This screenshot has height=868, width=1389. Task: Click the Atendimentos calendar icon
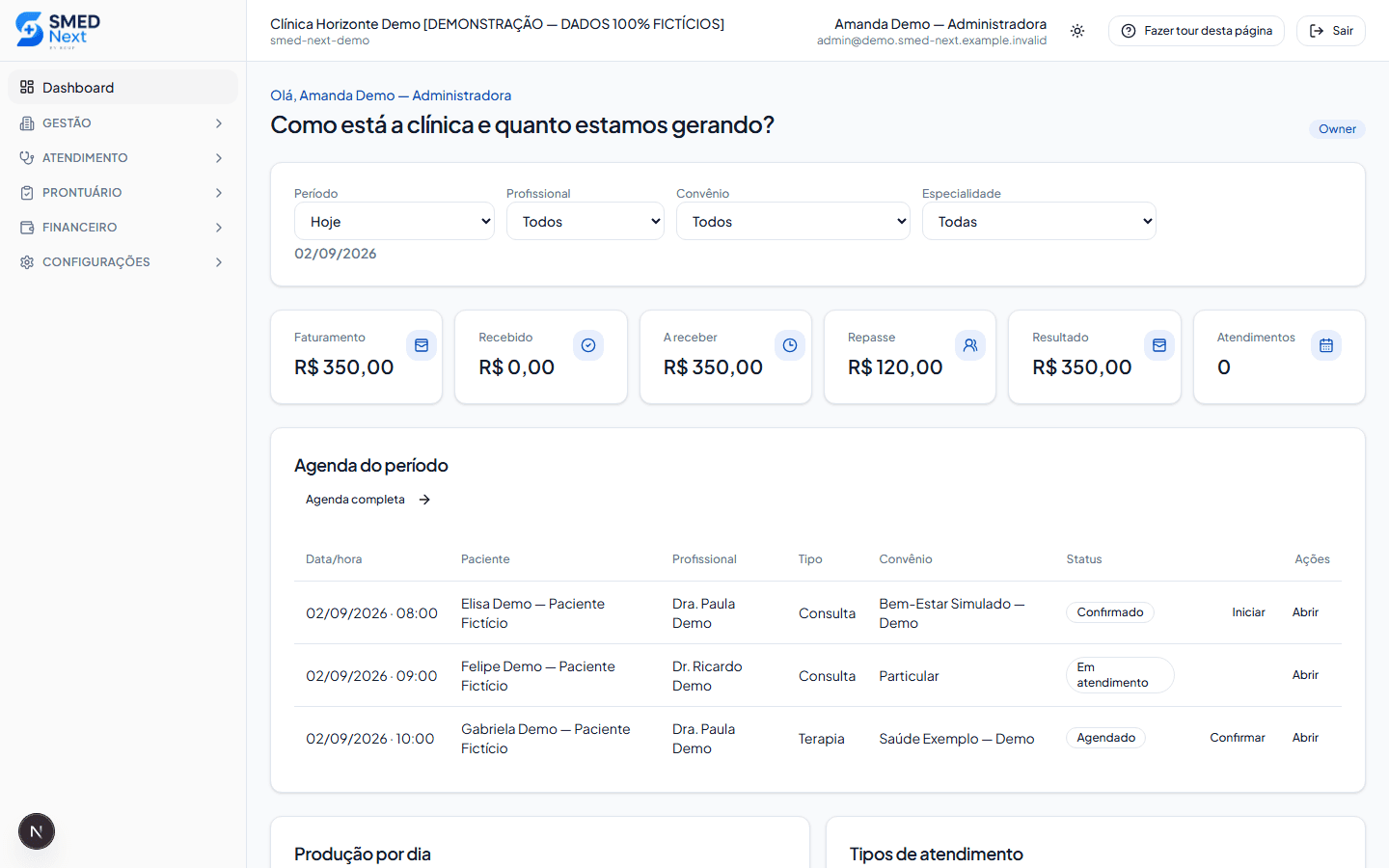[1326, 345]
